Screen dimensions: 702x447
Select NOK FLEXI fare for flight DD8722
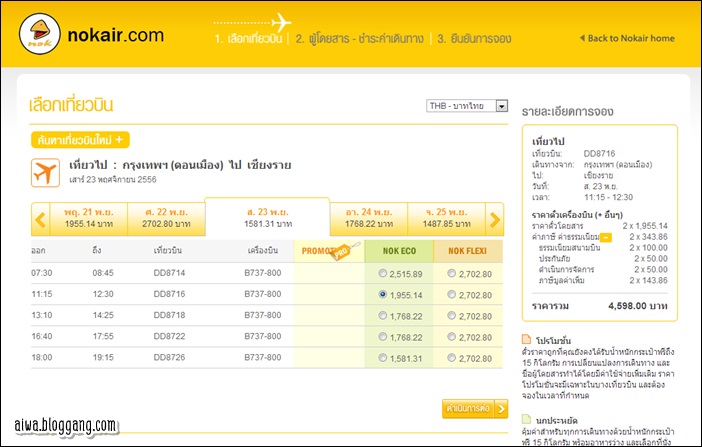pyautogui.click(x=451, y=336)
